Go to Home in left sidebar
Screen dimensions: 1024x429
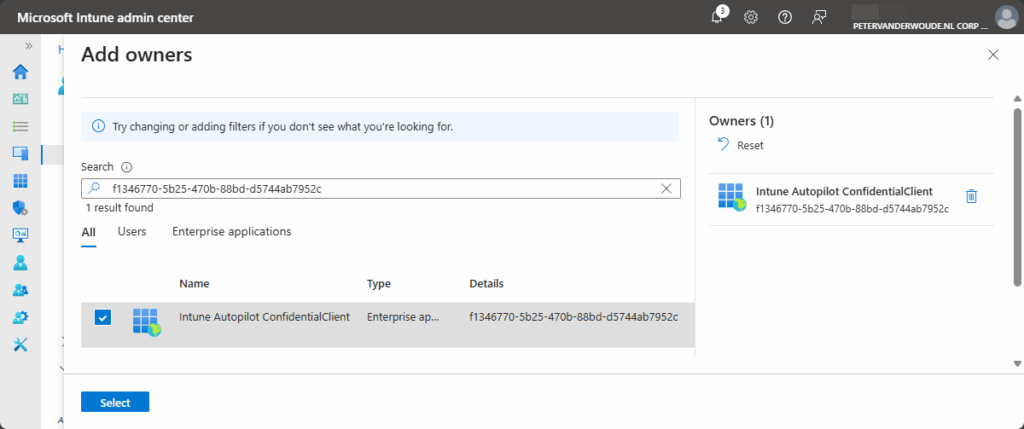coord(20,72)
